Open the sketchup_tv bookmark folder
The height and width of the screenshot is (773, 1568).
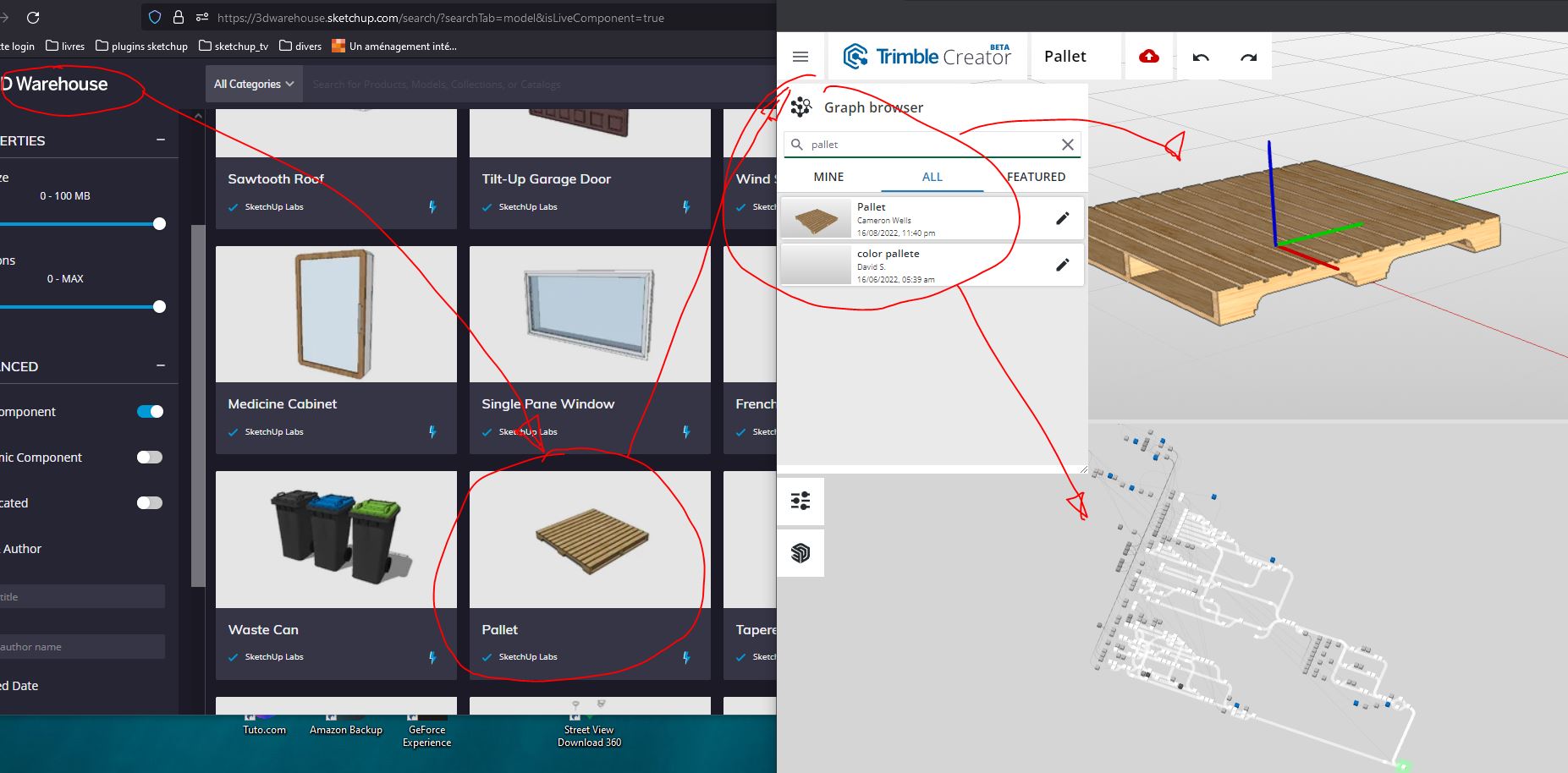[x=234, y=46]
